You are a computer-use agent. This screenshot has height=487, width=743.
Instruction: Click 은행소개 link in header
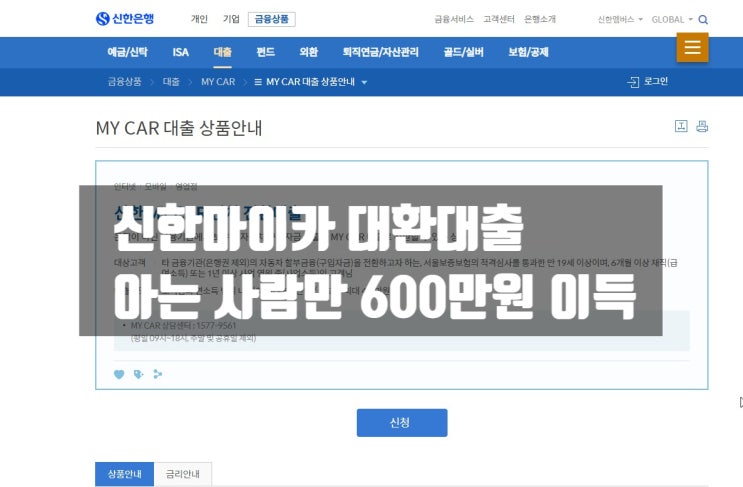point(540,19)
